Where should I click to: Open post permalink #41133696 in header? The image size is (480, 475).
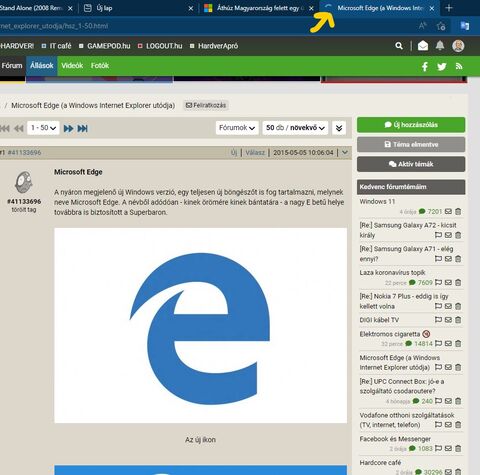pyautogui.click(x=24, y=153)
